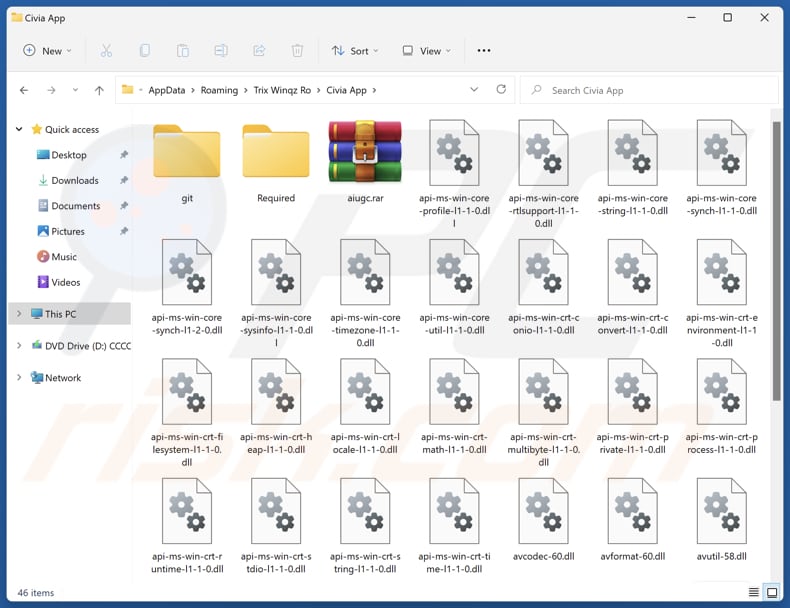Select avformat-60.dll file icon
The height and width of the screenshot is (608, 790).
tap(632, 511)
